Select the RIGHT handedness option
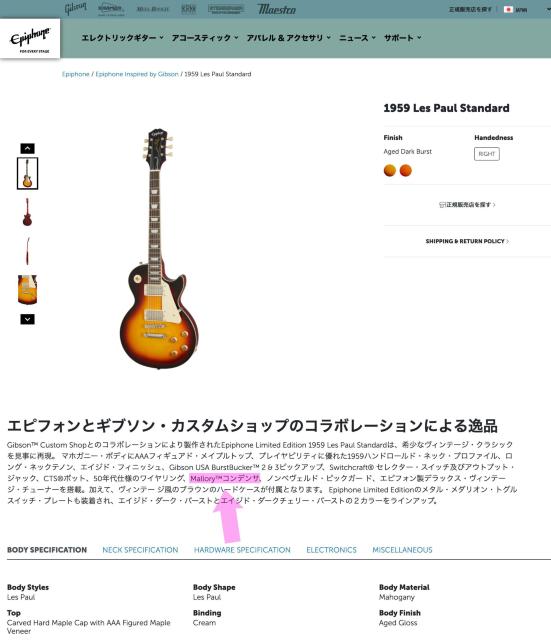This screenshot has width=551, height=640. (487, 154)
